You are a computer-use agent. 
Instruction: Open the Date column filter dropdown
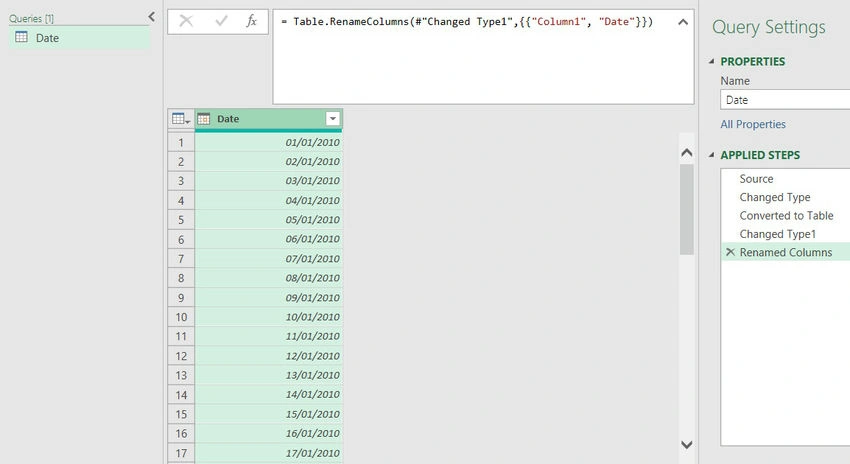pyautogui.click(x=333, y=119)
